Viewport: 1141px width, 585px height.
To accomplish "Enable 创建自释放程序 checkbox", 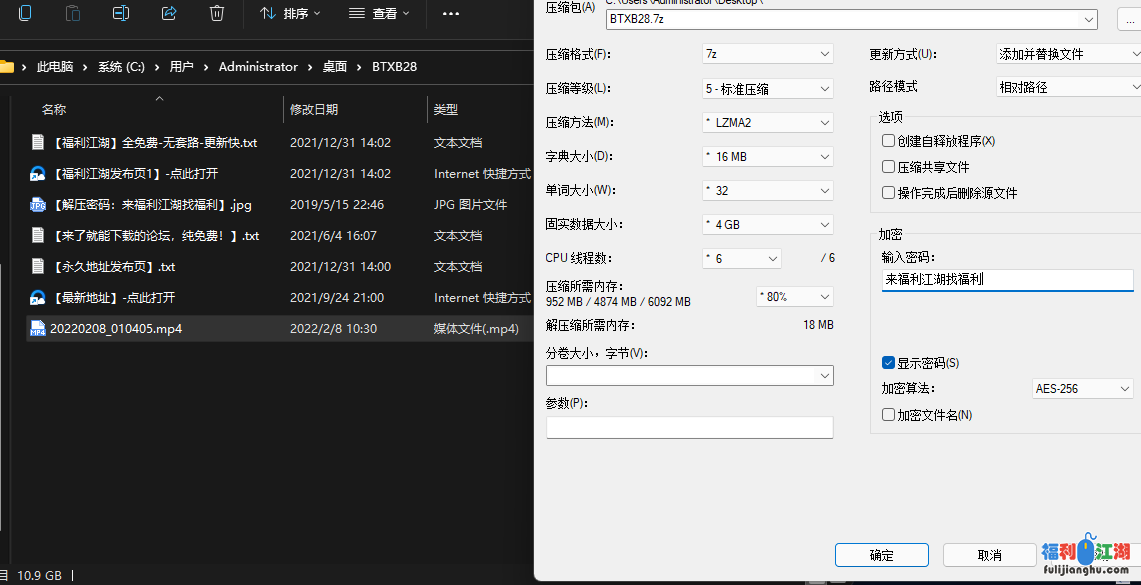I will click(888, 140).
